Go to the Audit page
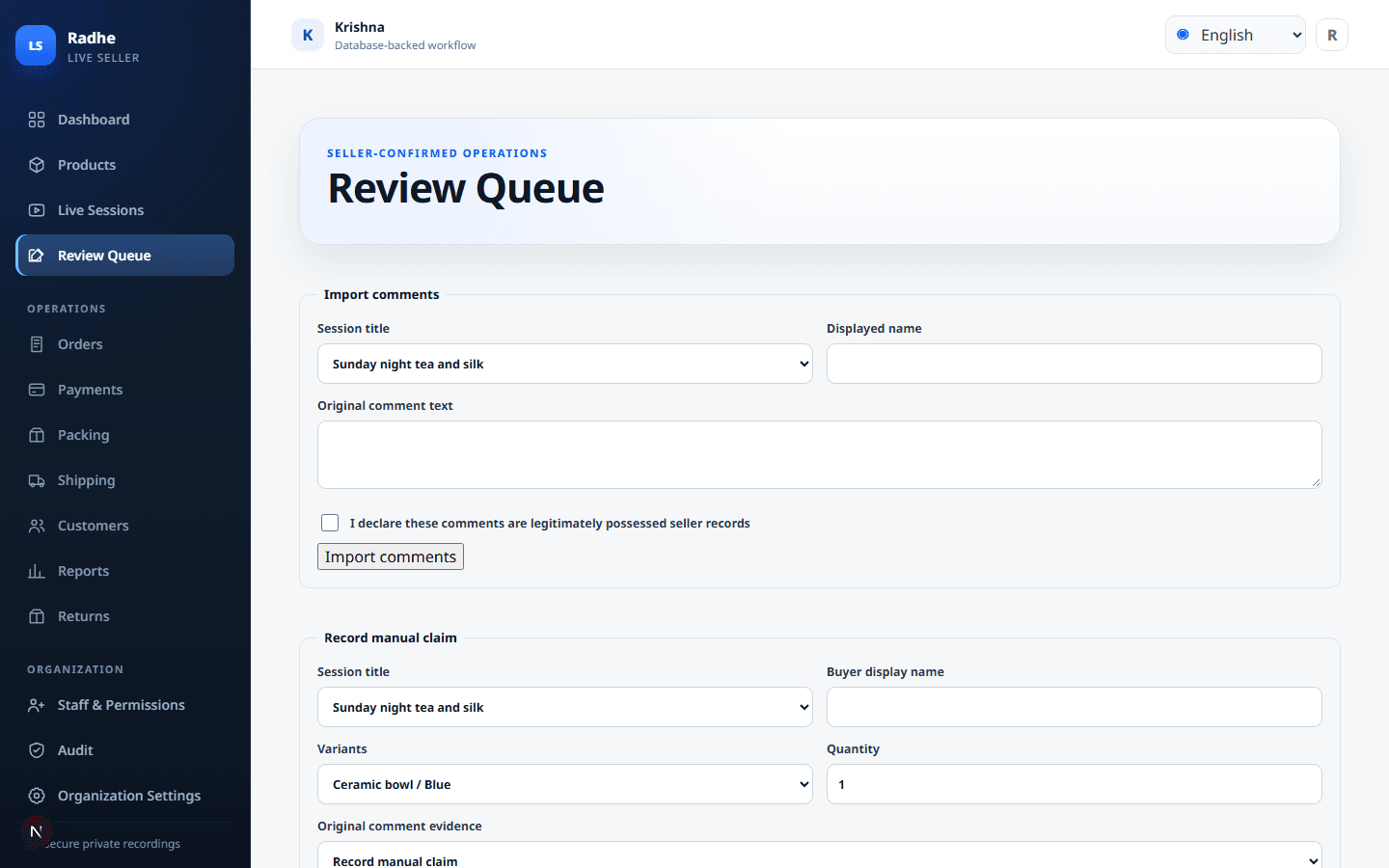Image resolution: width=1389 pixels, height=868 pixels. click(x=125, y=750)
